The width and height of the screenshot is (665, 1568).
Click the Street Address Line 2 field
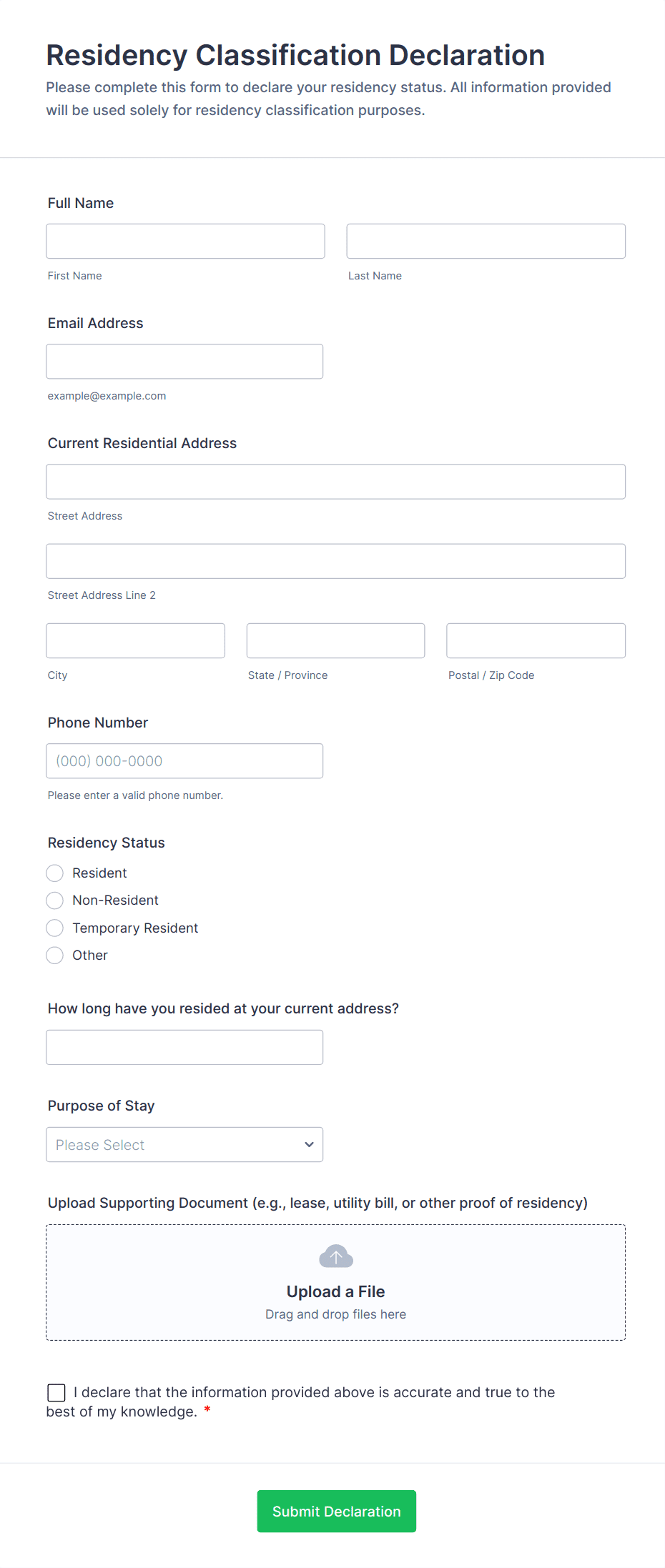[335, 561]
